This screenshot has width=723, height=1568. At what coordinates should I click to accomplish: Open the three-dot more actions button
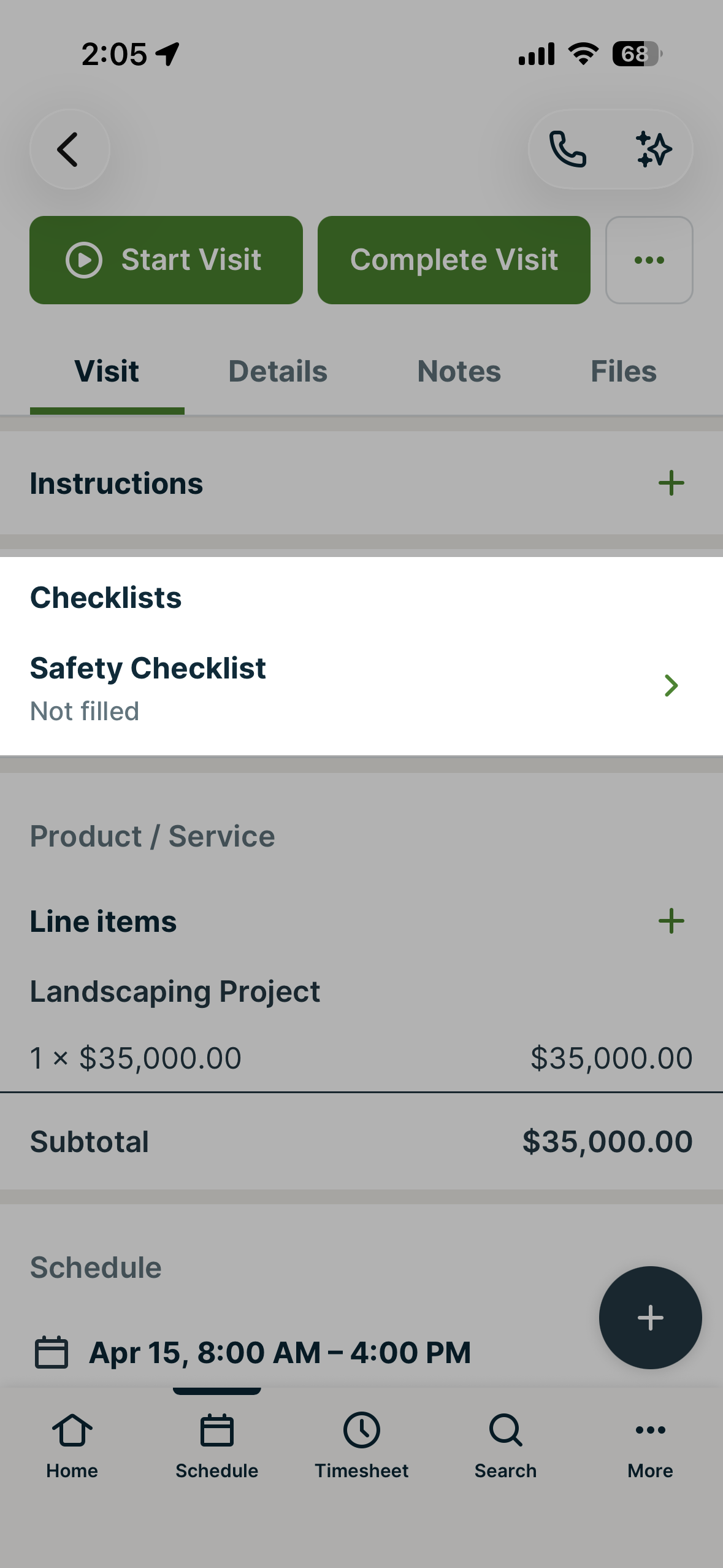(649, 260)
